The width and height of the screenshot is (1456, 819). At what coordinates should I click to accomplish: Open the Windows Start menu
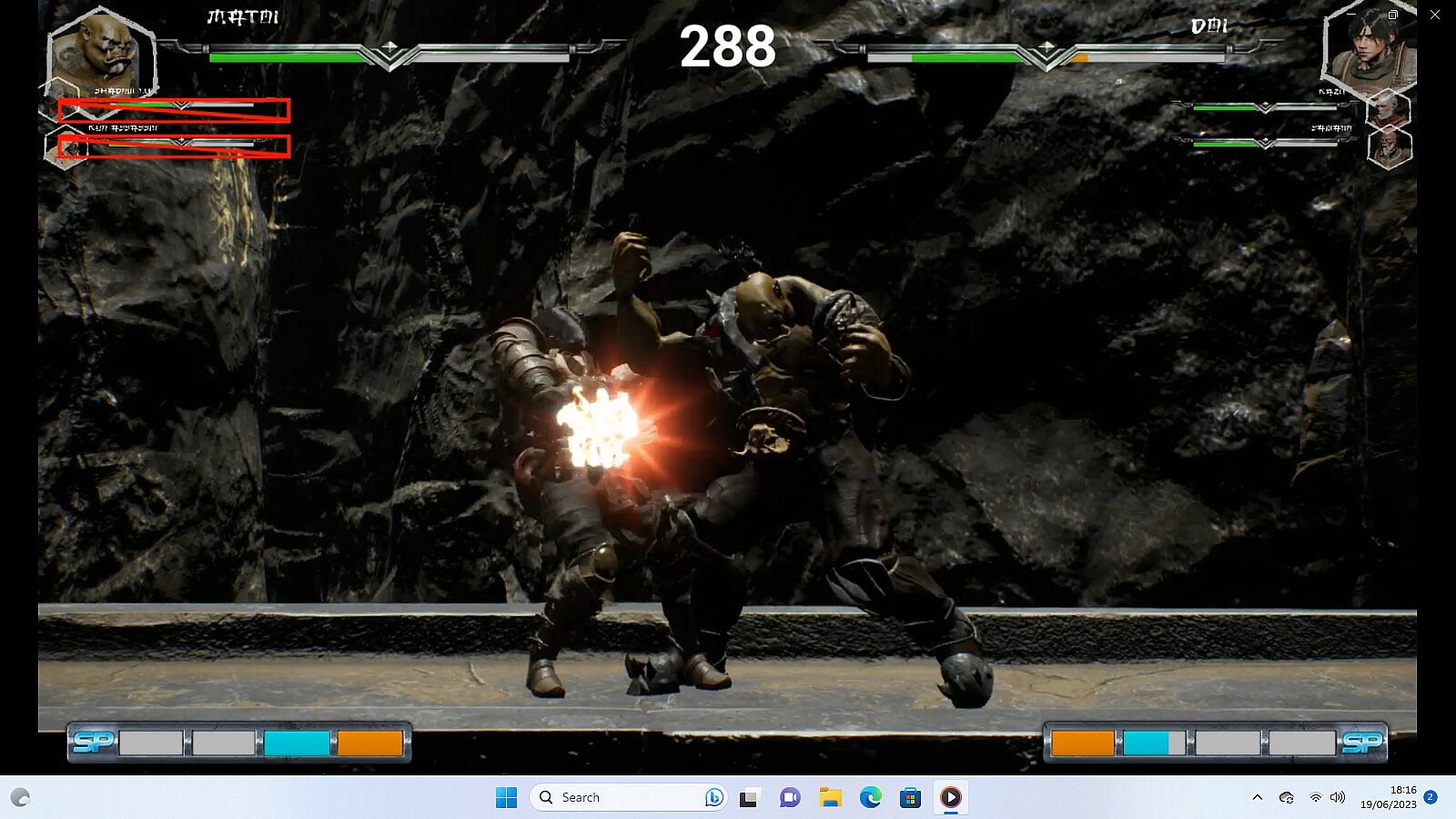506,798
